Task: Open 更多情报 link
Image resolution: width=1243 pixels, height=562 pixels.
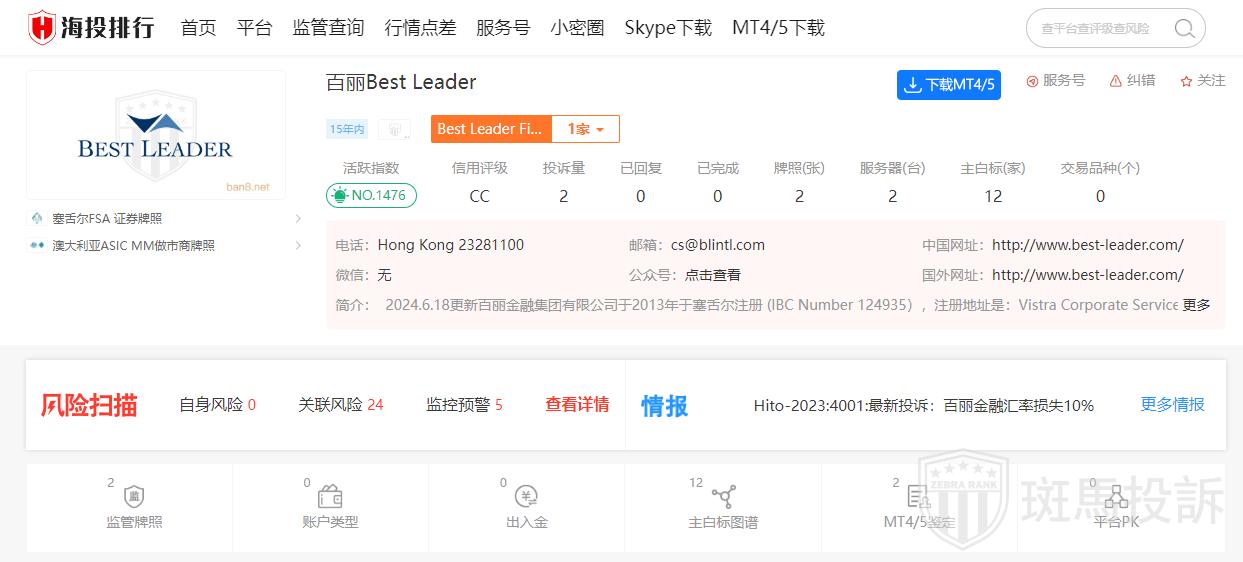Action: coord(1172,405)
